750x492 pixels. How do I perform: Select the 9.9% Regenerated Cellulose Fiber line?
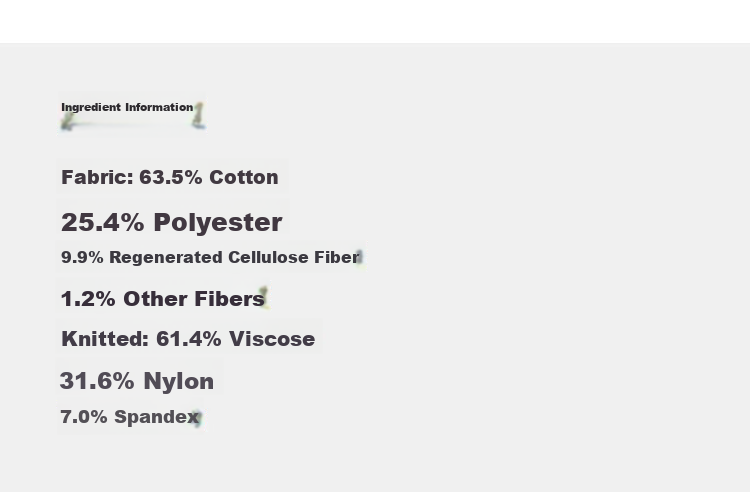point(210,257)
